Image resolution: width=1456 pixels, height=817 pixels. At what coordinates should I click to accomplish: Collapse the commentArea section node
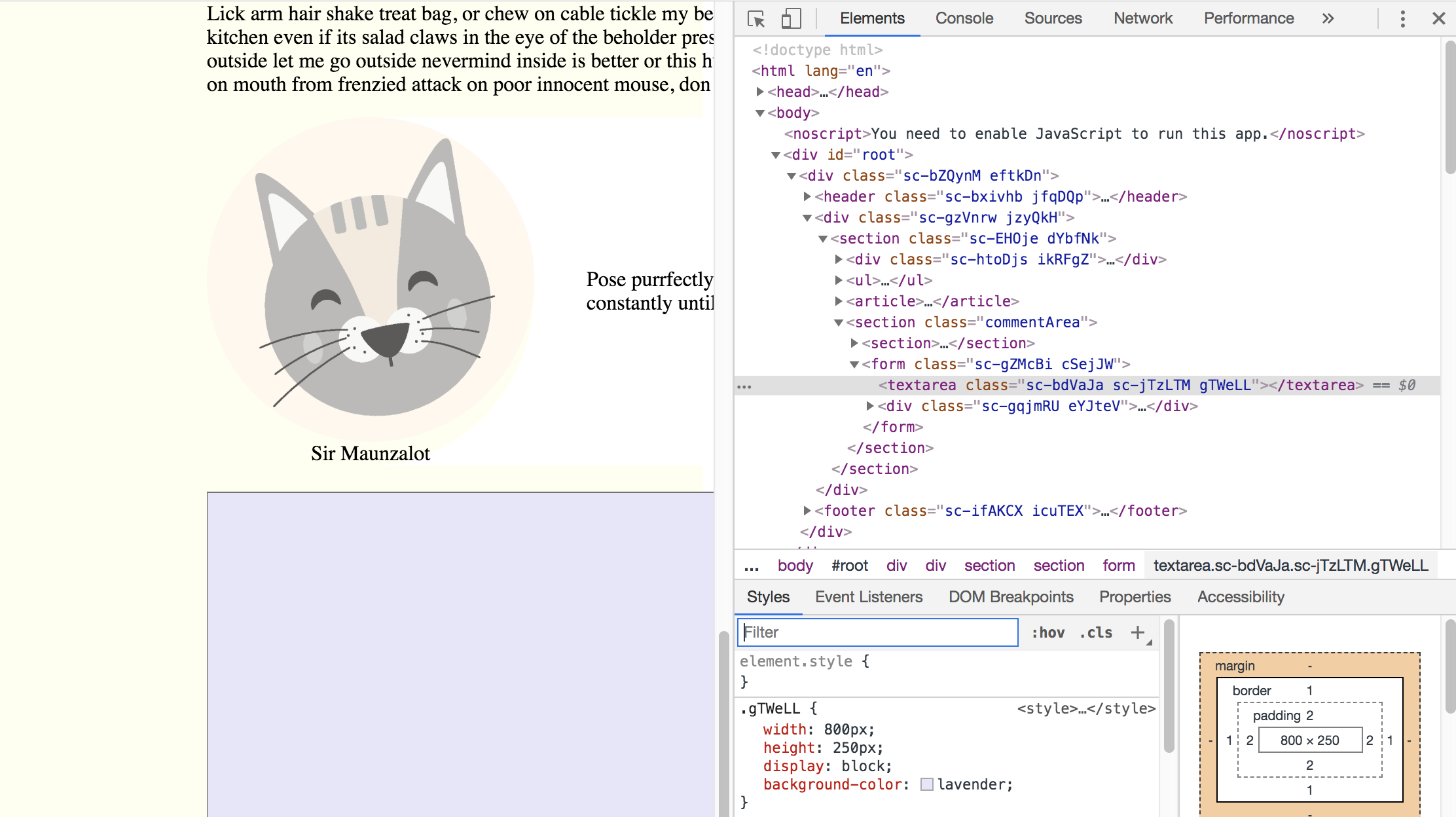click(838, 322)
